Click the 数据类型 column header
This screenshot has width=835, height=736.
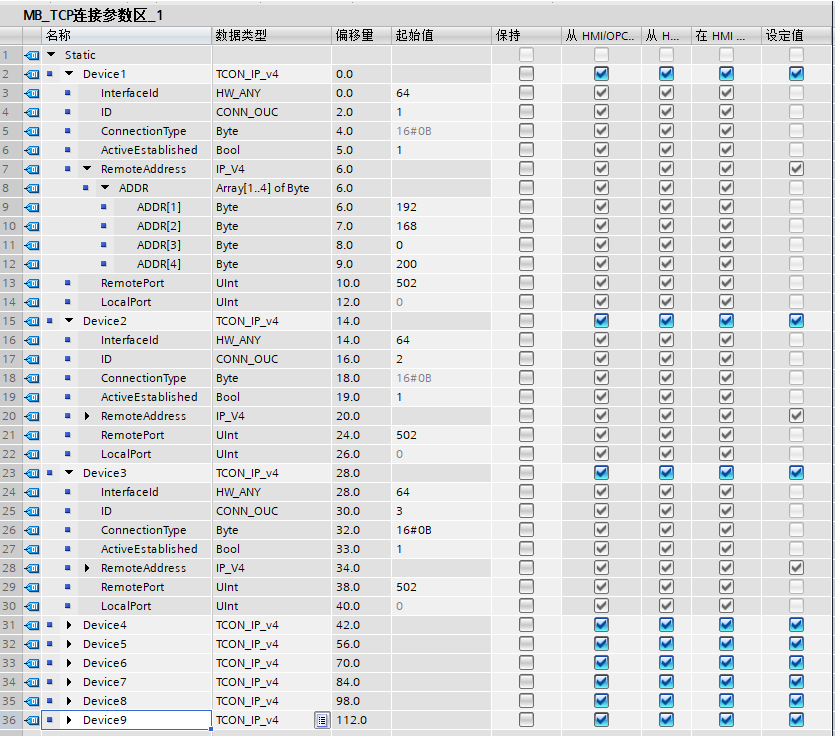272,36
